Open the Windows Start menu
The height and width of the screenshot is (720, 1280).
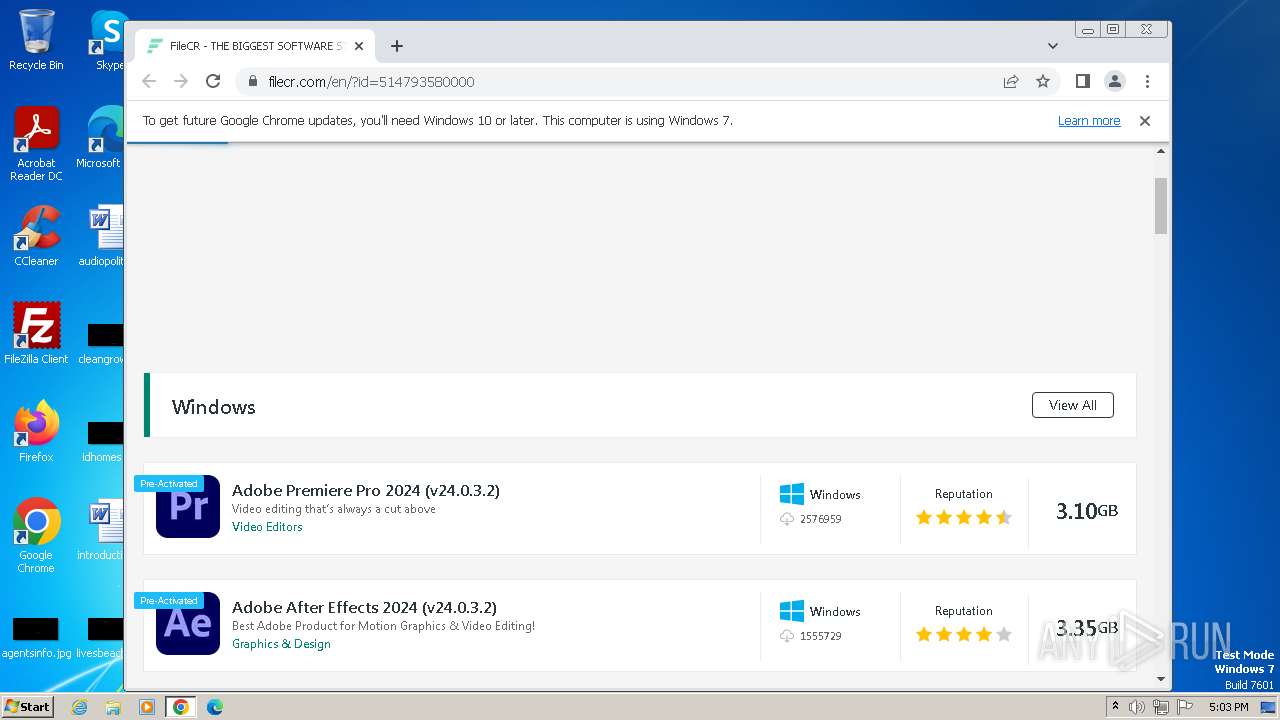point(27,706)
